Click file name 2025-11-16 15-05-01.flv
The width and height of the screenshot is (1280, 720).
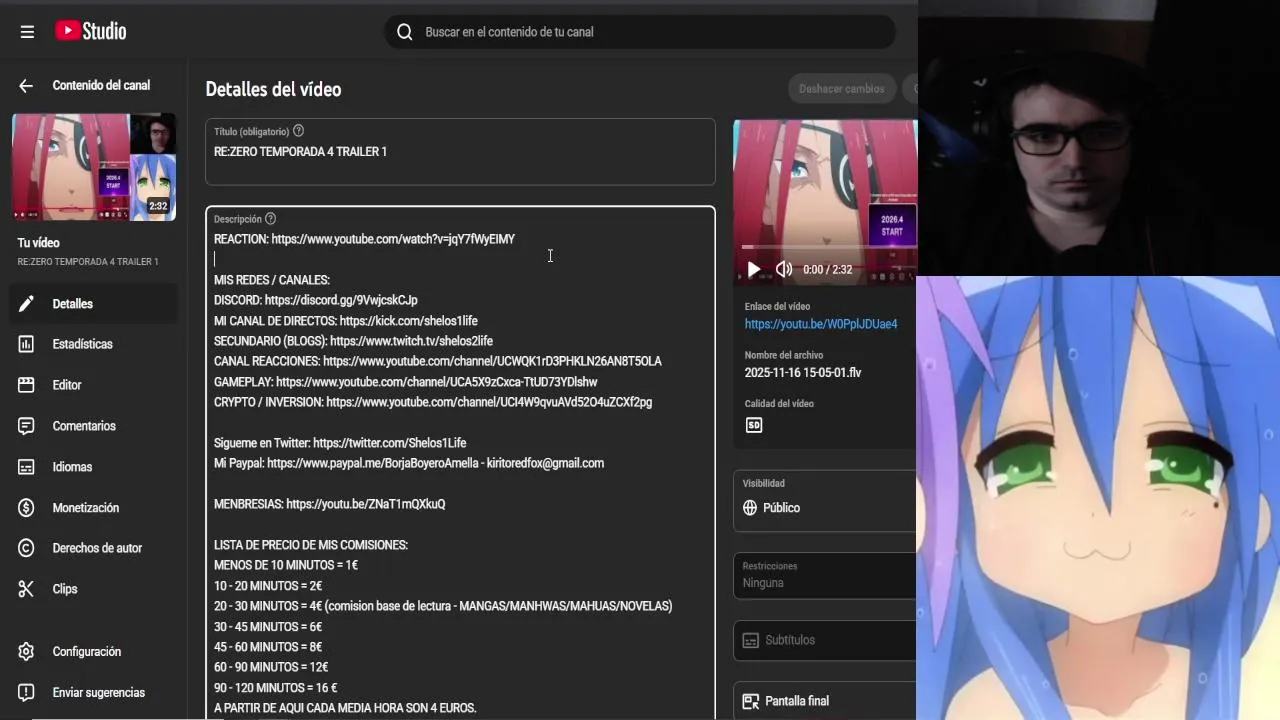pyautogui.click(x=803, y=373)
